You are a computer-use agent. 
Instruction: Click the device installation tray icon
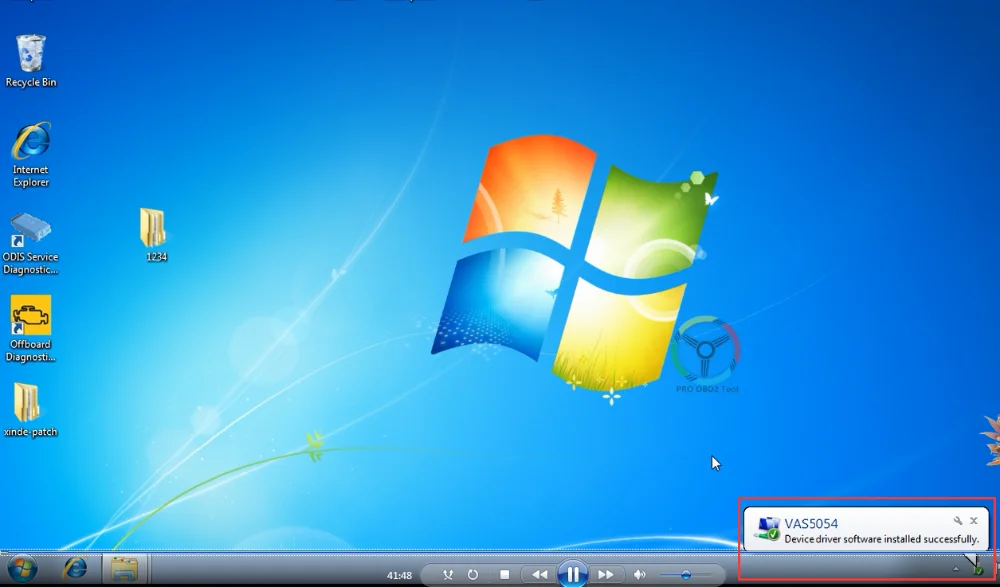click(x=977, y=568)
